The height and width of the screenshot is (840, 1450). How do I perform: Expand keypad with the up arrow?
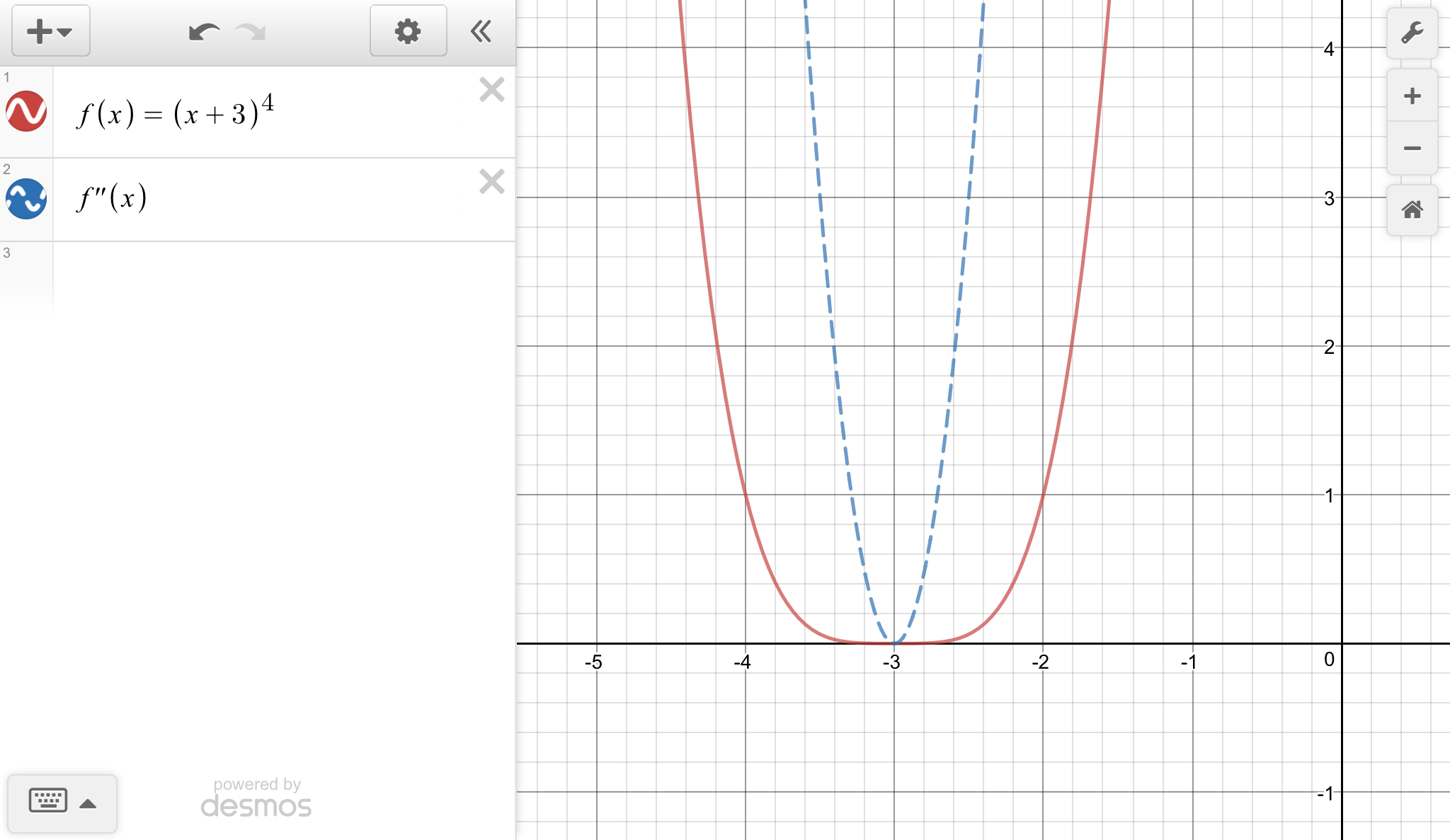pyautogui.click(x=88, y=803)
